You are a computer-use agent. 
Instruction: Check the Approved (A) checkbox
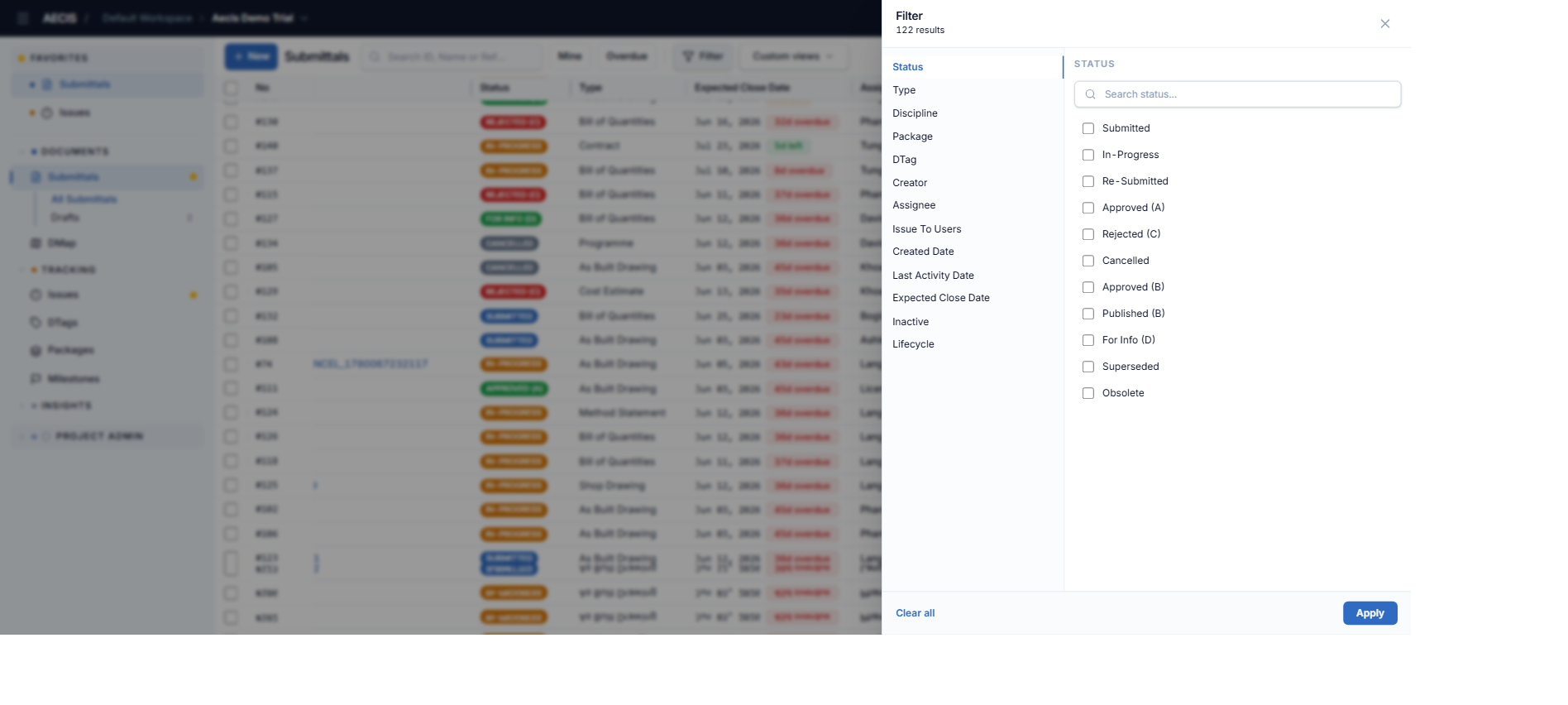click(x=1088, y=208)
